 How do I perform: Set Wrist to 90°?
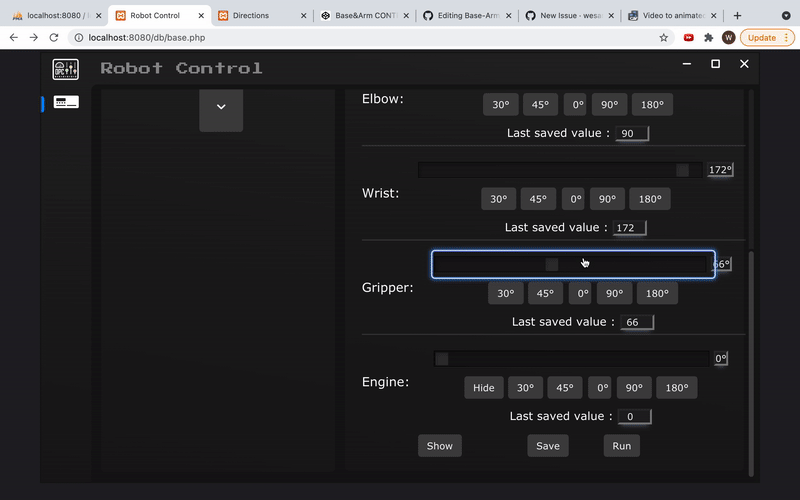(x=607, y=199)
